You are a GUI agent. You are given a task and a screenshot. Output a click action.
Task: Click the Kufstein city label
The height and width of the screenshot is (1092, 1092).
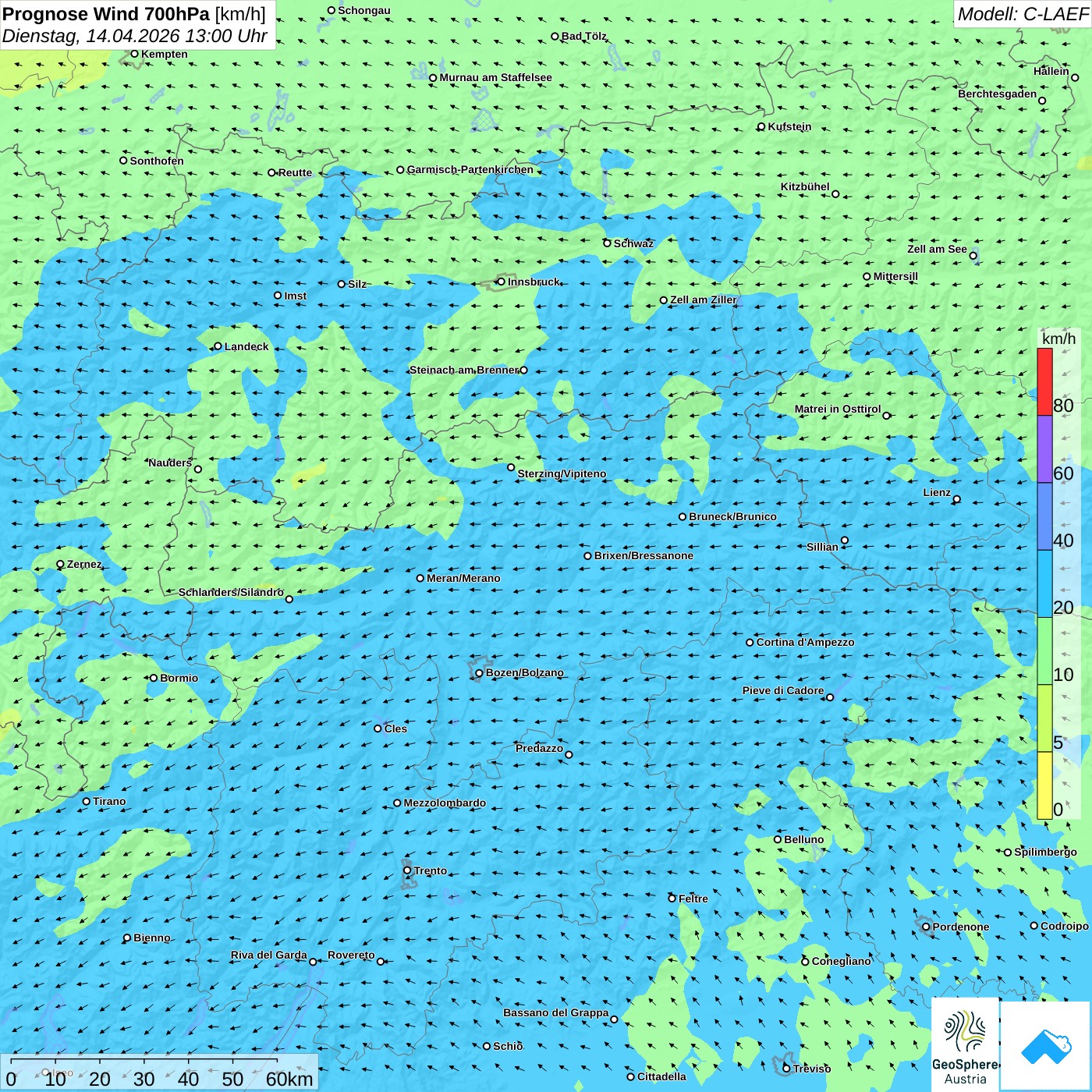pyautogui.click(x=789, y=126)
